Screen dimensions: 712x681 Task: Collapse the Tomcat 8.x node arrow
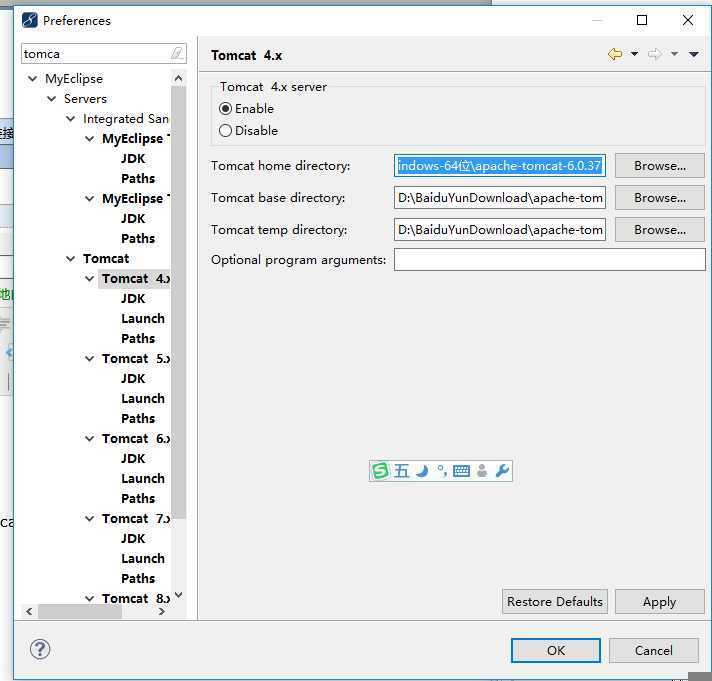point(89,598)
